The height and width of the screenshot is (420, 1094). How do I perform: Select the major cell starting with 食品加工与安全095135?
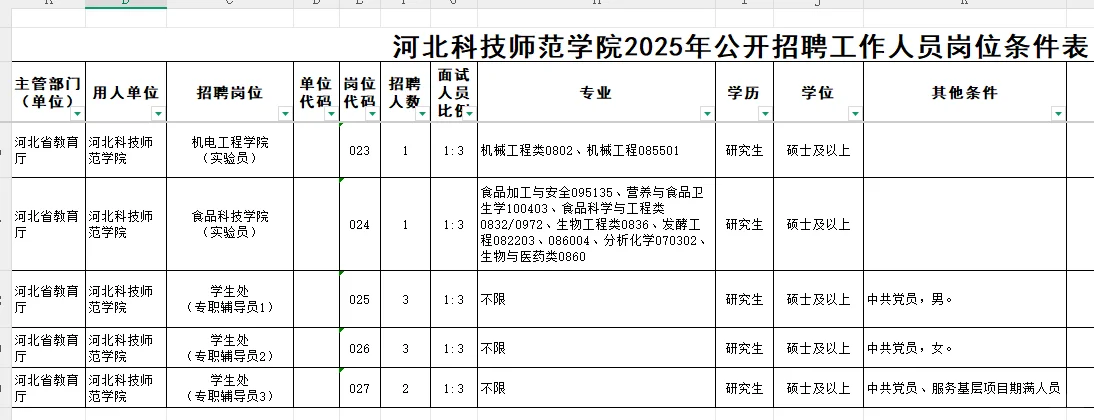click(x=597, y=224)
